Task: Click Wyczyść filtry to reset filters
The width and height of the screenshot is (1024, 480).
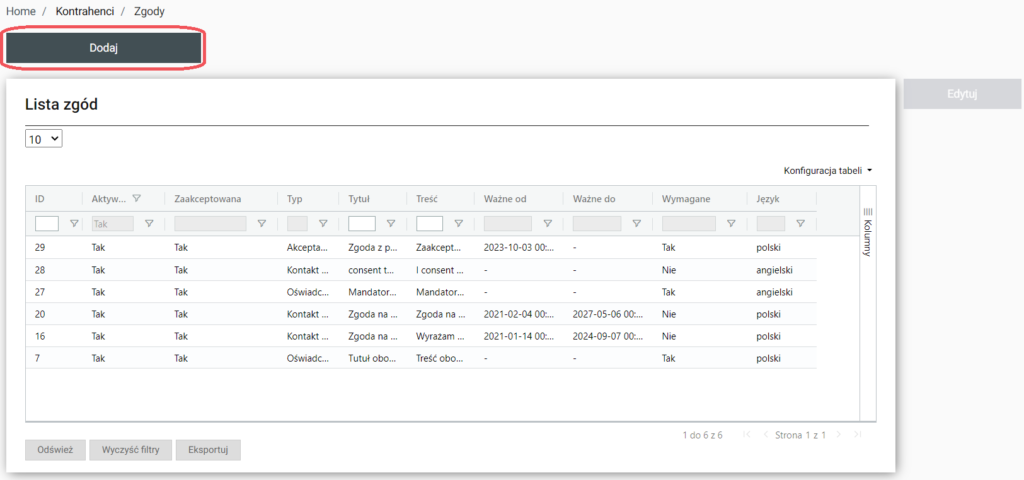Action: pos(130,450)
